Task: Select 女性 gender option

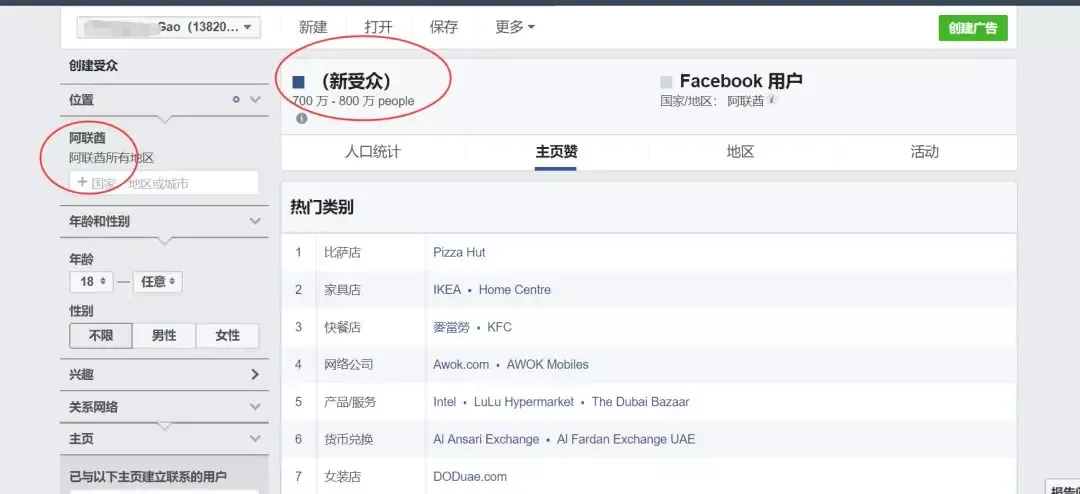Action: pyautogui.click(x=227, y=336)
